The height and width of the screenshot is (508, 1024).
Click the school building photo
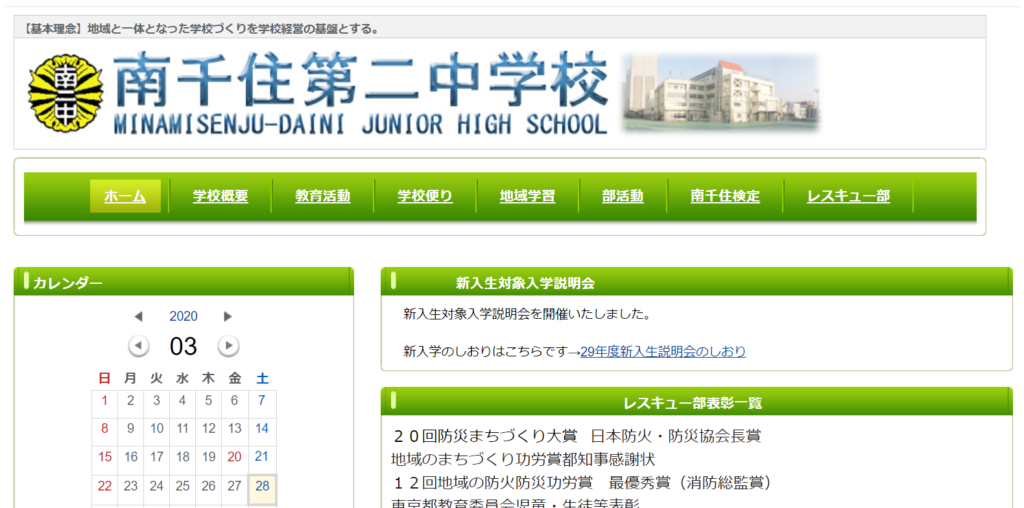pyautogui.click(x=721, y=93)
